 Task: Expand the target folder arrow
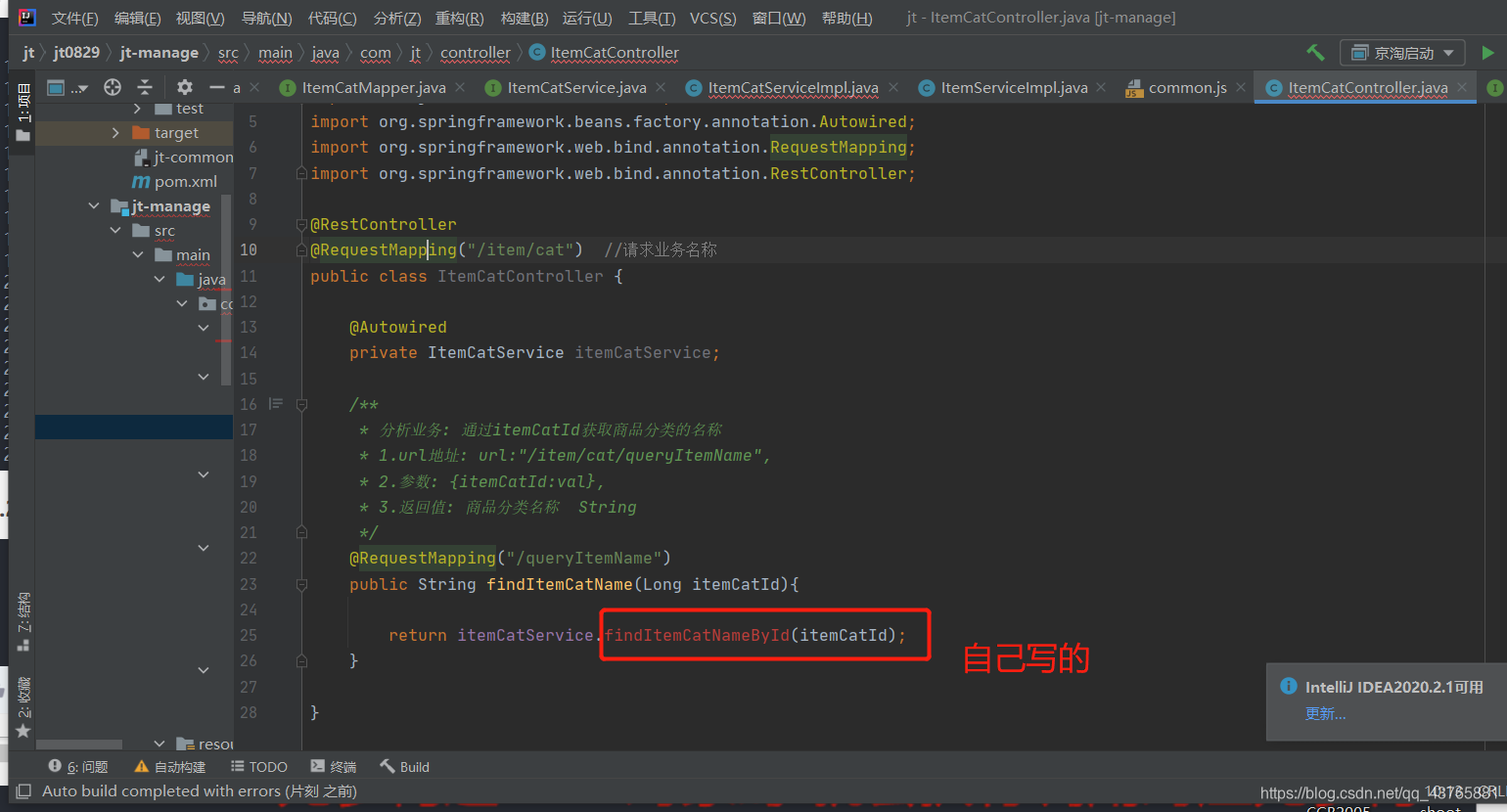click(115, 132)
